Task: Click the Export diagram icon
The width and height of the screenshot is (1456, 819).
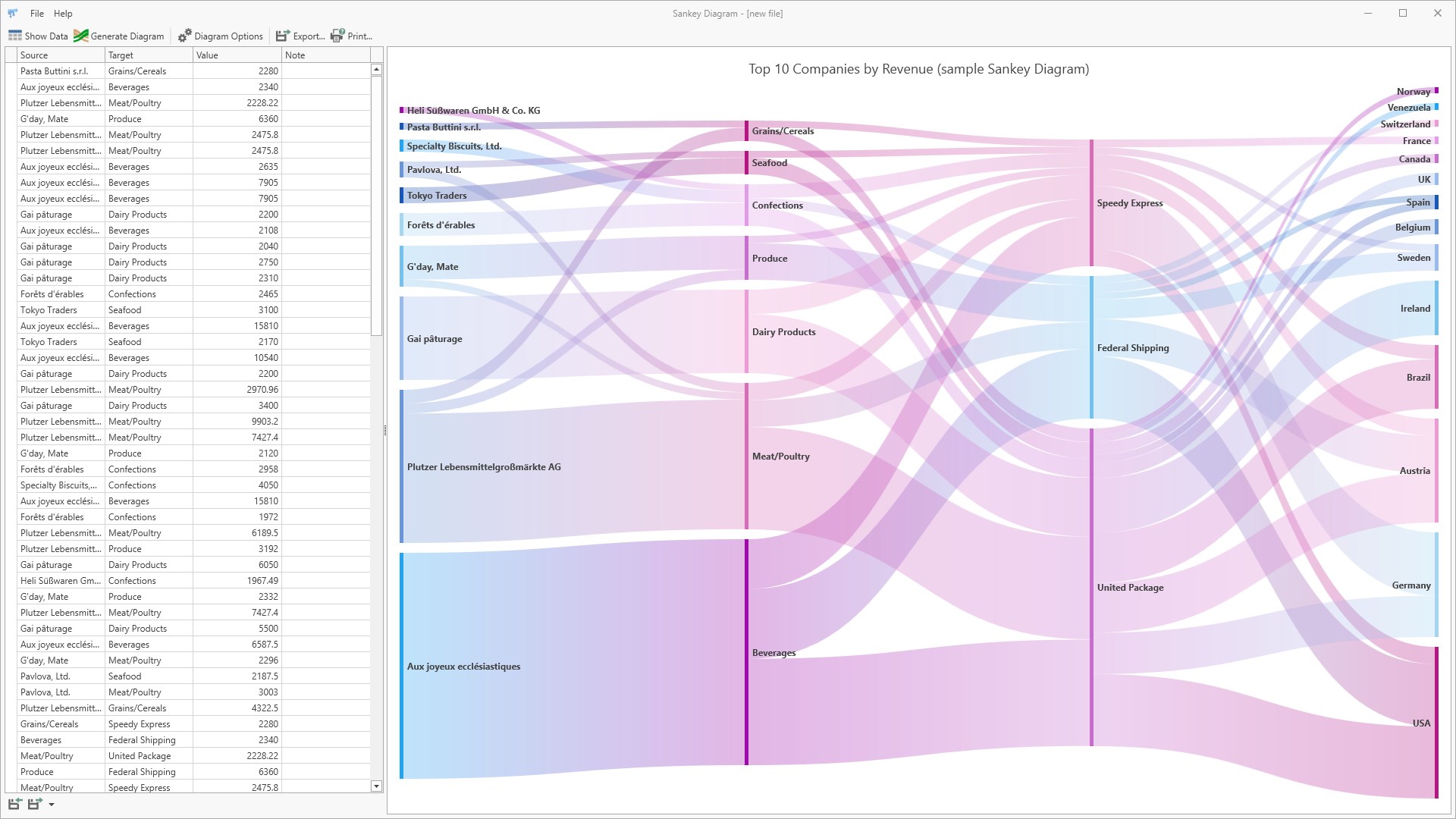Action: click(x=283, y=36)
